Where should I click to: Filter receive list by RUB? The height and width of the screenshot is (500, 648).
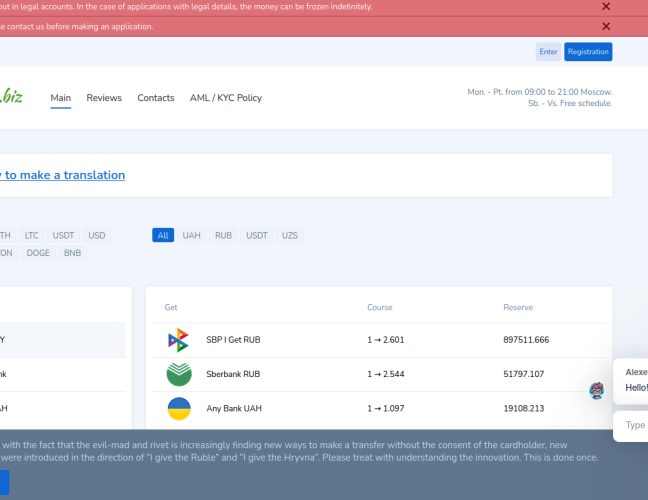(223, 235)
